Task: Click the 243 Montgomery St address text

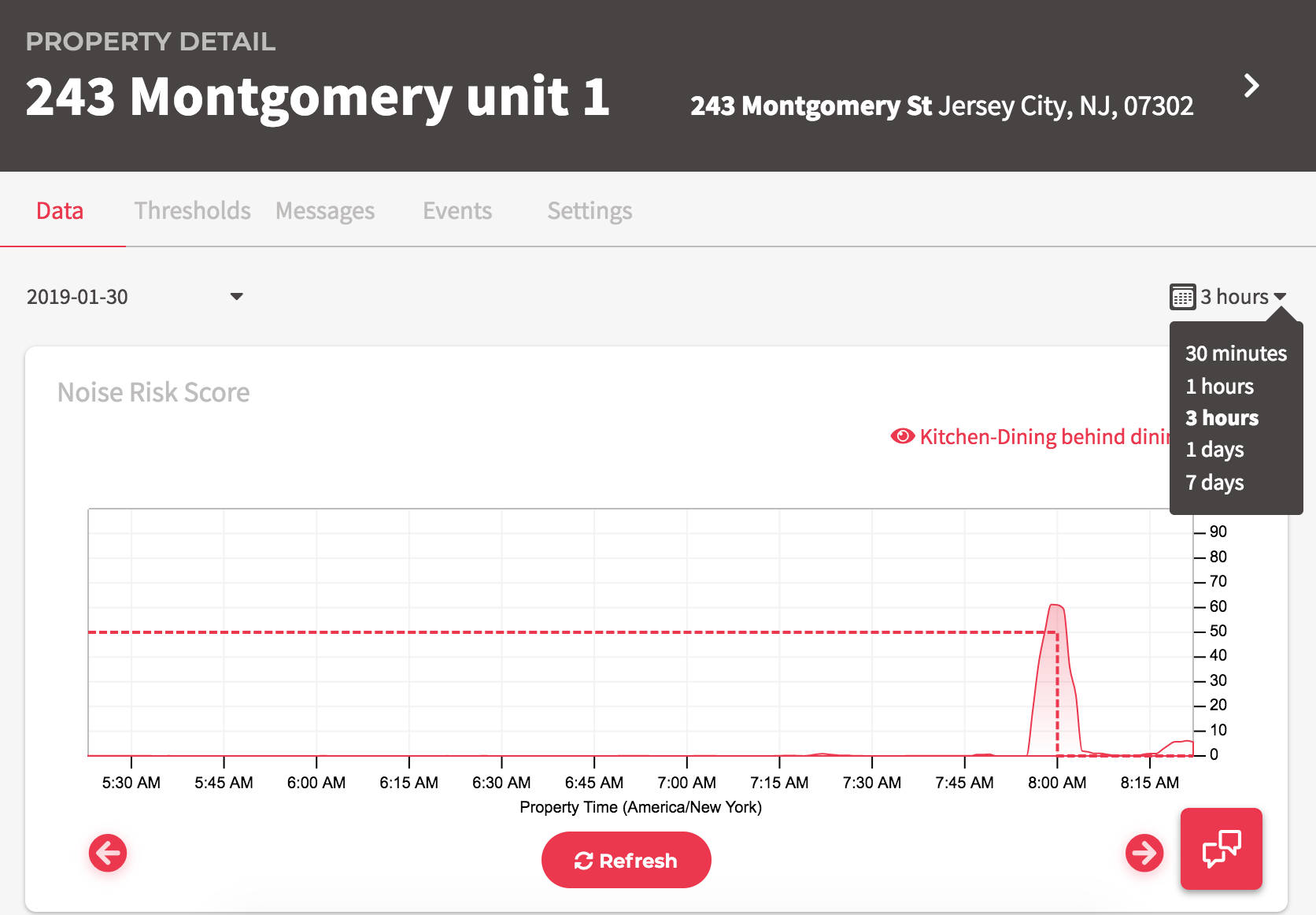Action: click(x=941, y=106)
